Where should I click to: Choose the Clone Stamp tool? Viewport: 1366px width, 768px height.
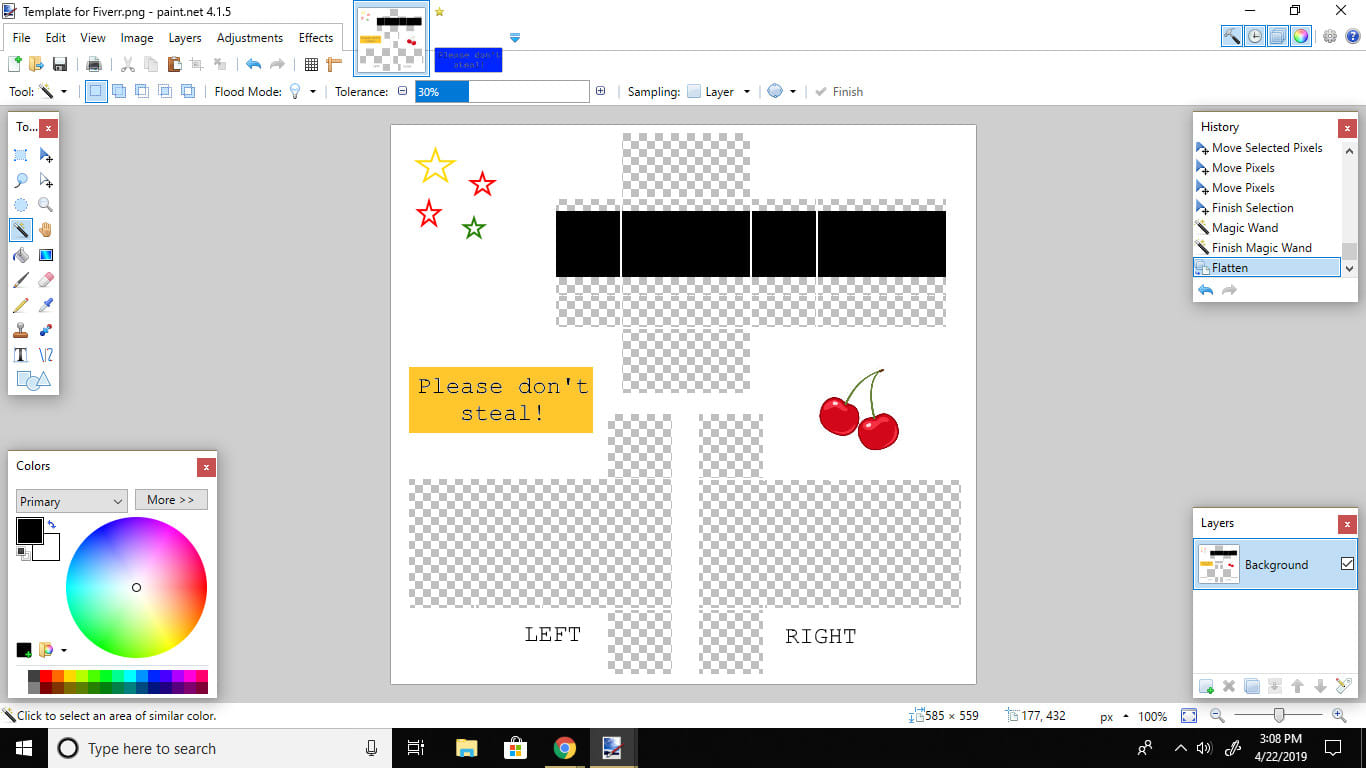click(20, 330)
